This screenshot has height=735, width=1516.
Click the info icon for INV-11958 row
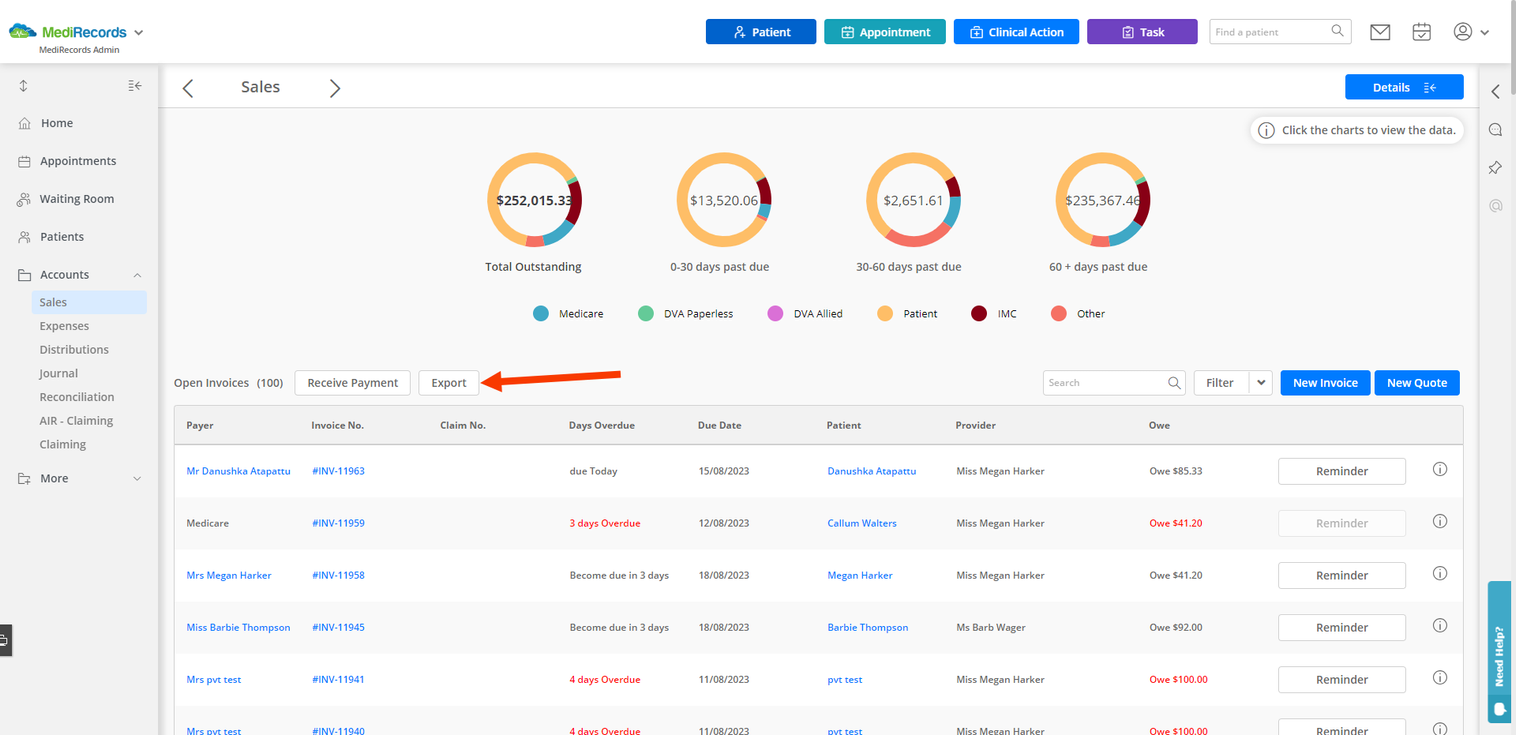tap(1440, 573)
